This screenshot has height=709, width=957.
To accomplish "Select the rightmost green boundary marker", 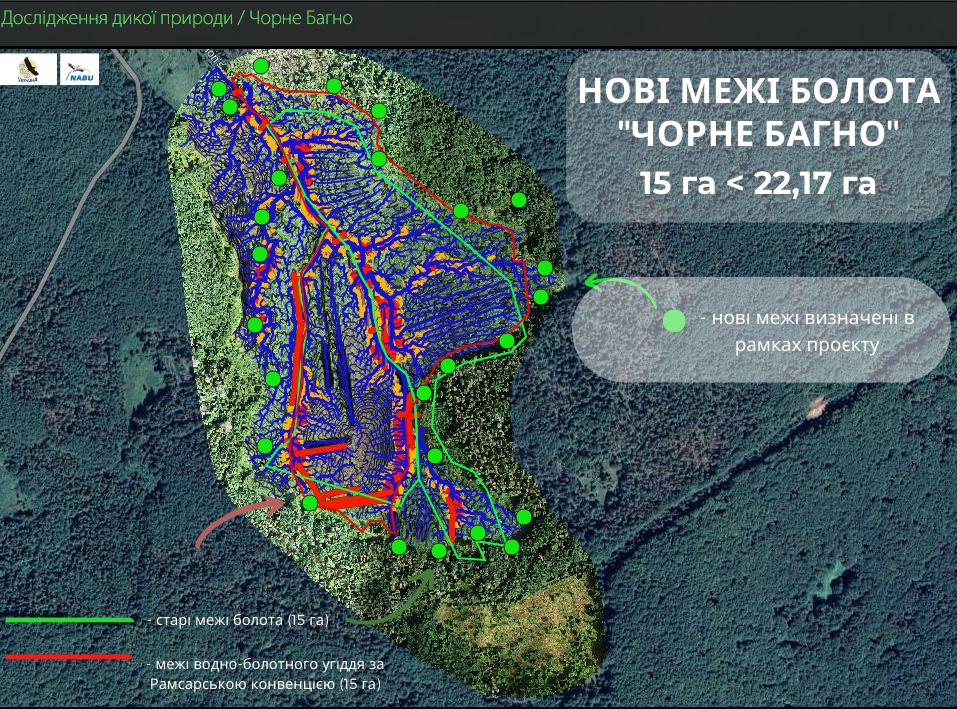I will pyautogui.click(x=545, y=268).
